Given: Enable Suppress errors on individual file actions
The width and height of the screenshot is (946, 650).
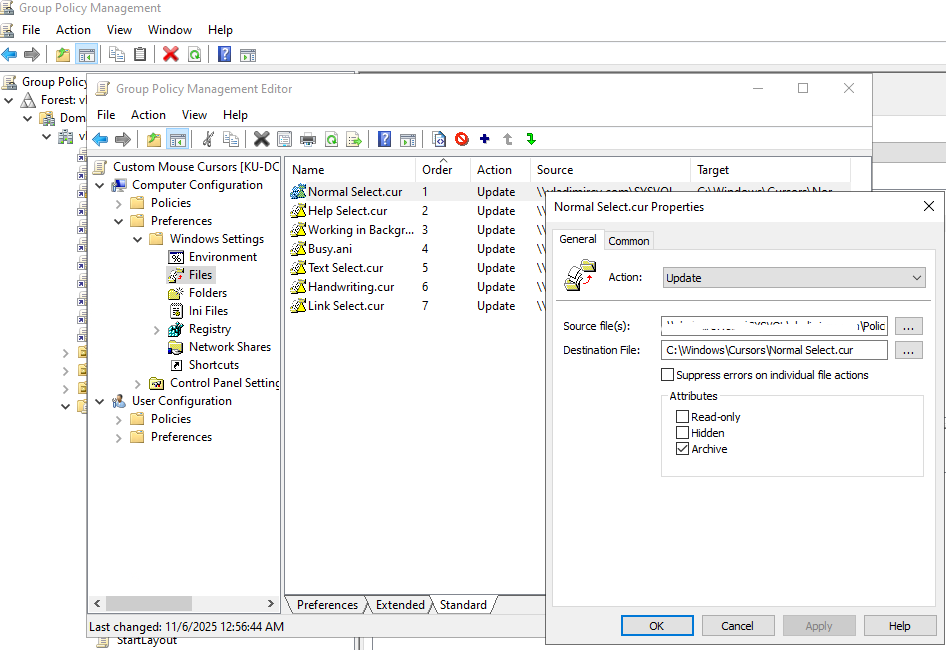Looking at the screenshot, I should tap(667, 375).
